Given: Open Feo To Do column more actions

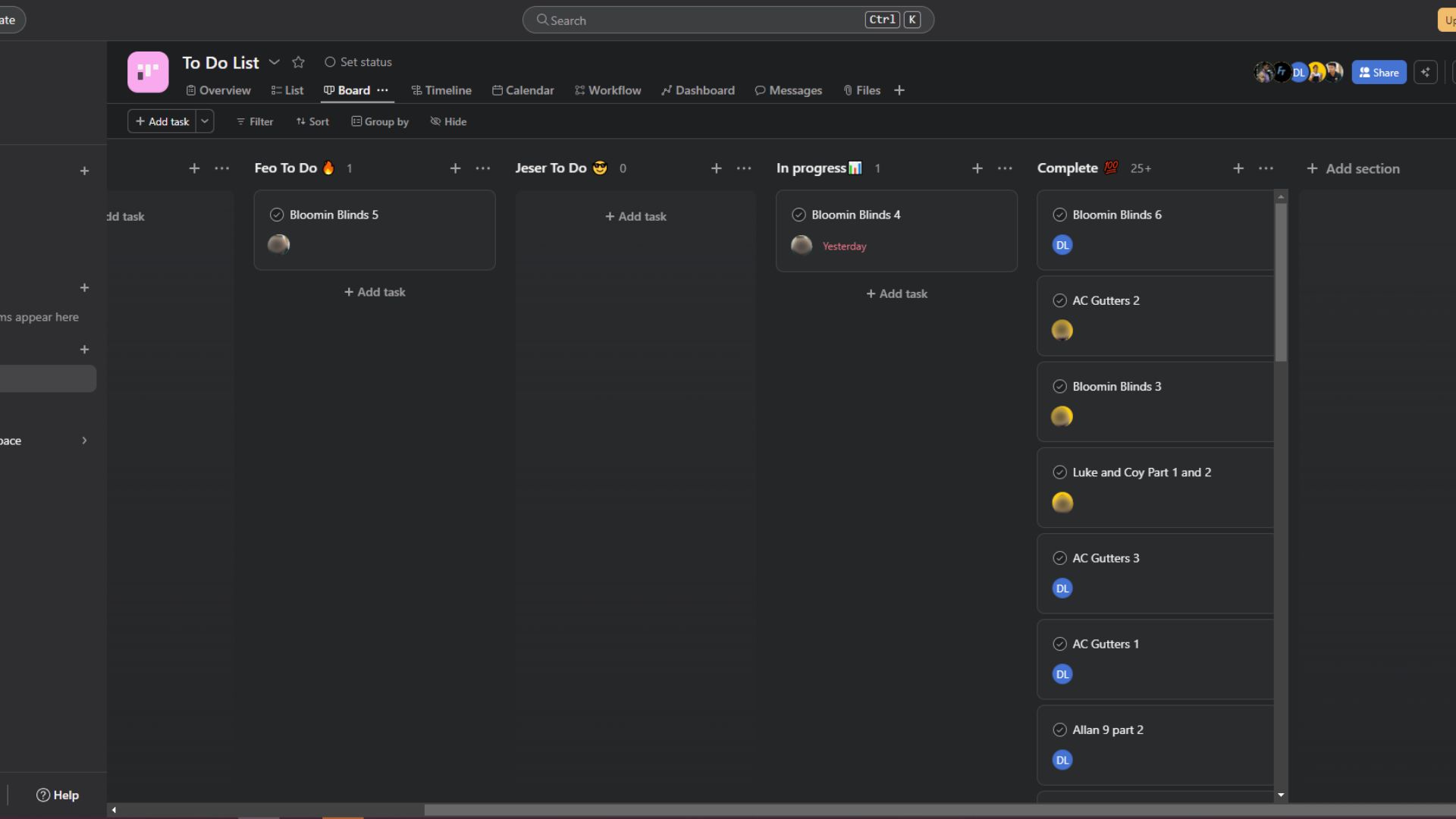Looking at the screenshot, I should (483, 168).
